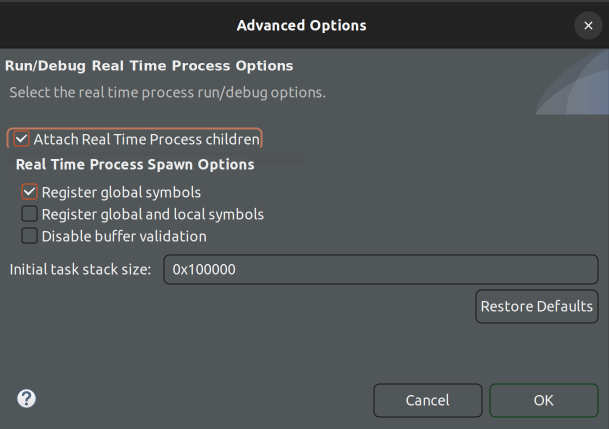Screen dimensions: 609x429
Task: Click the 'Attach Real Time Process children' label text
Action: click(146, 139)
